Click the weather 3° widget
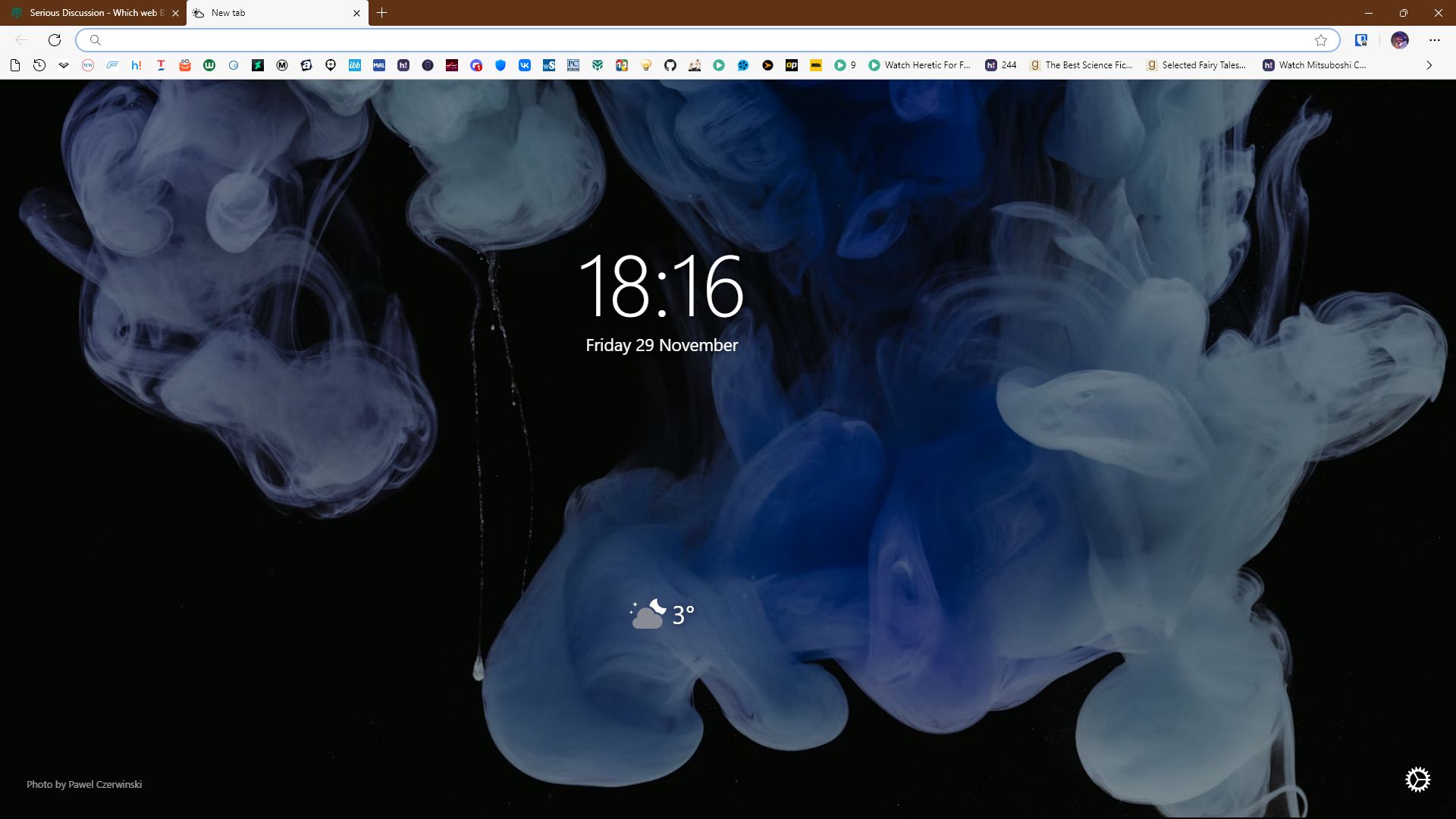Screen dimensions: 1456x819 point(662,614)
